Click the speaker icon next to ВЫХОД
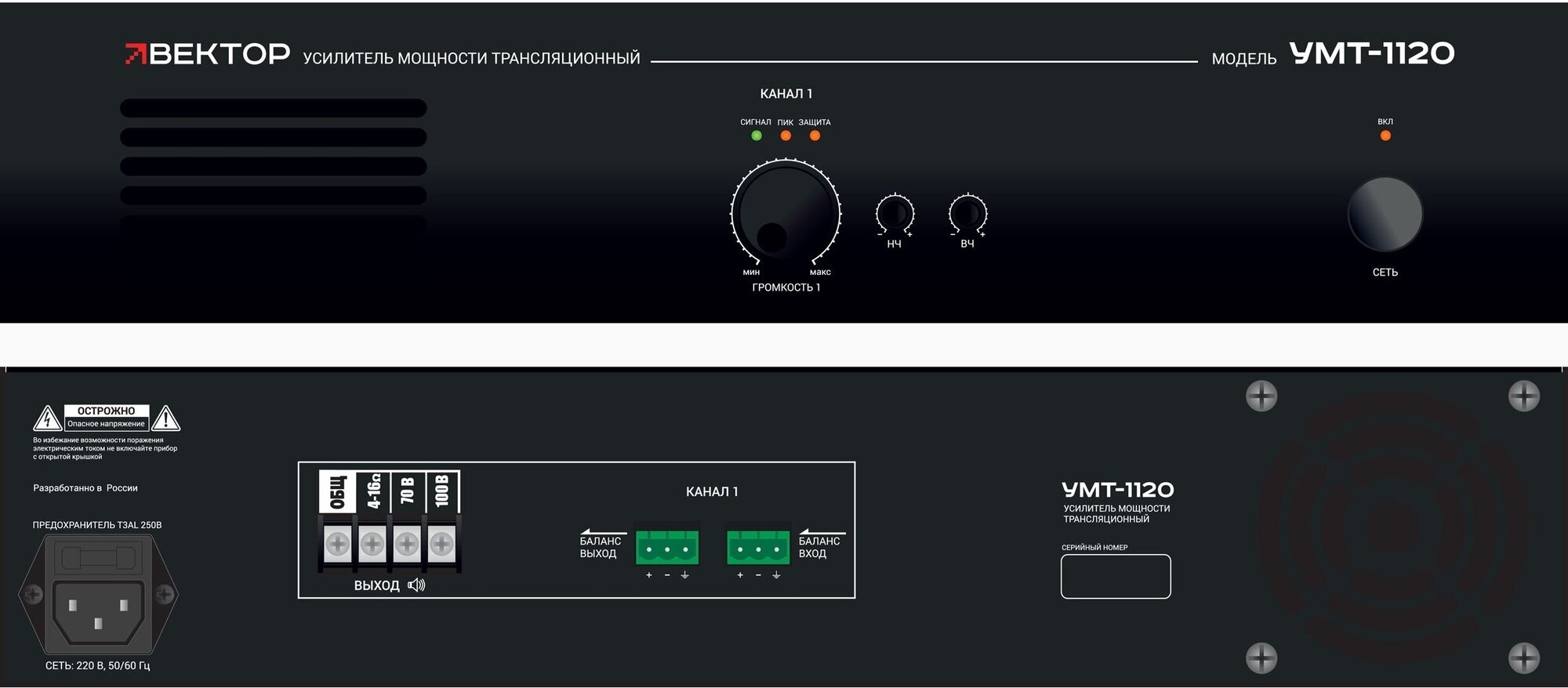This screenshot has width=1568, height=688. (416, 585)
